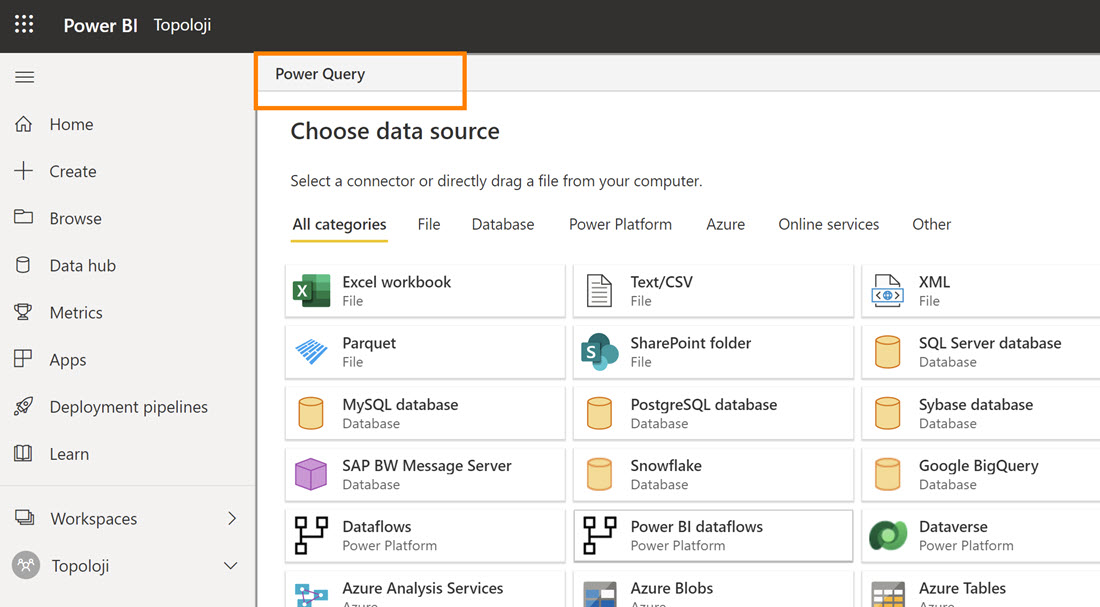
Task: Click the Learn book icon
Action: click(23, 453)
